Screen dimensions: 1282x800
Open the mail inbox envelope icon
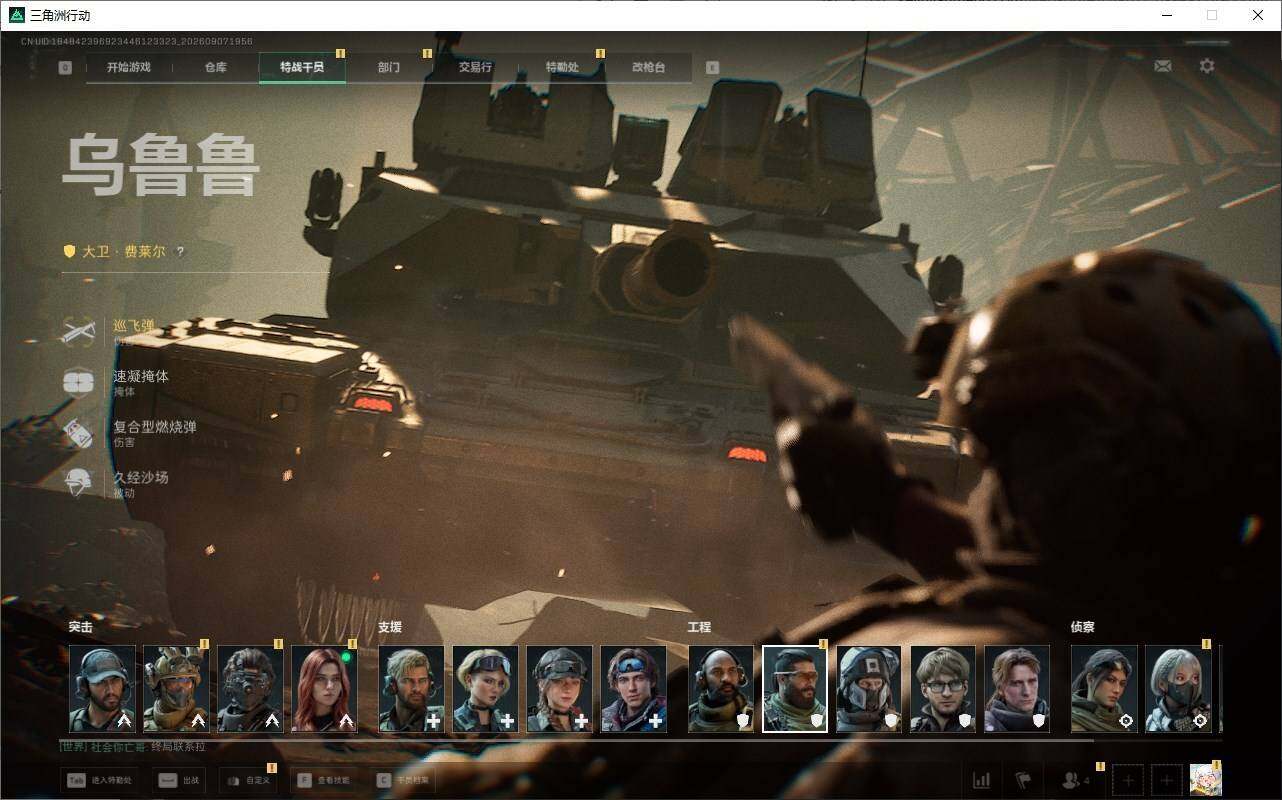tap(1163, 66)
